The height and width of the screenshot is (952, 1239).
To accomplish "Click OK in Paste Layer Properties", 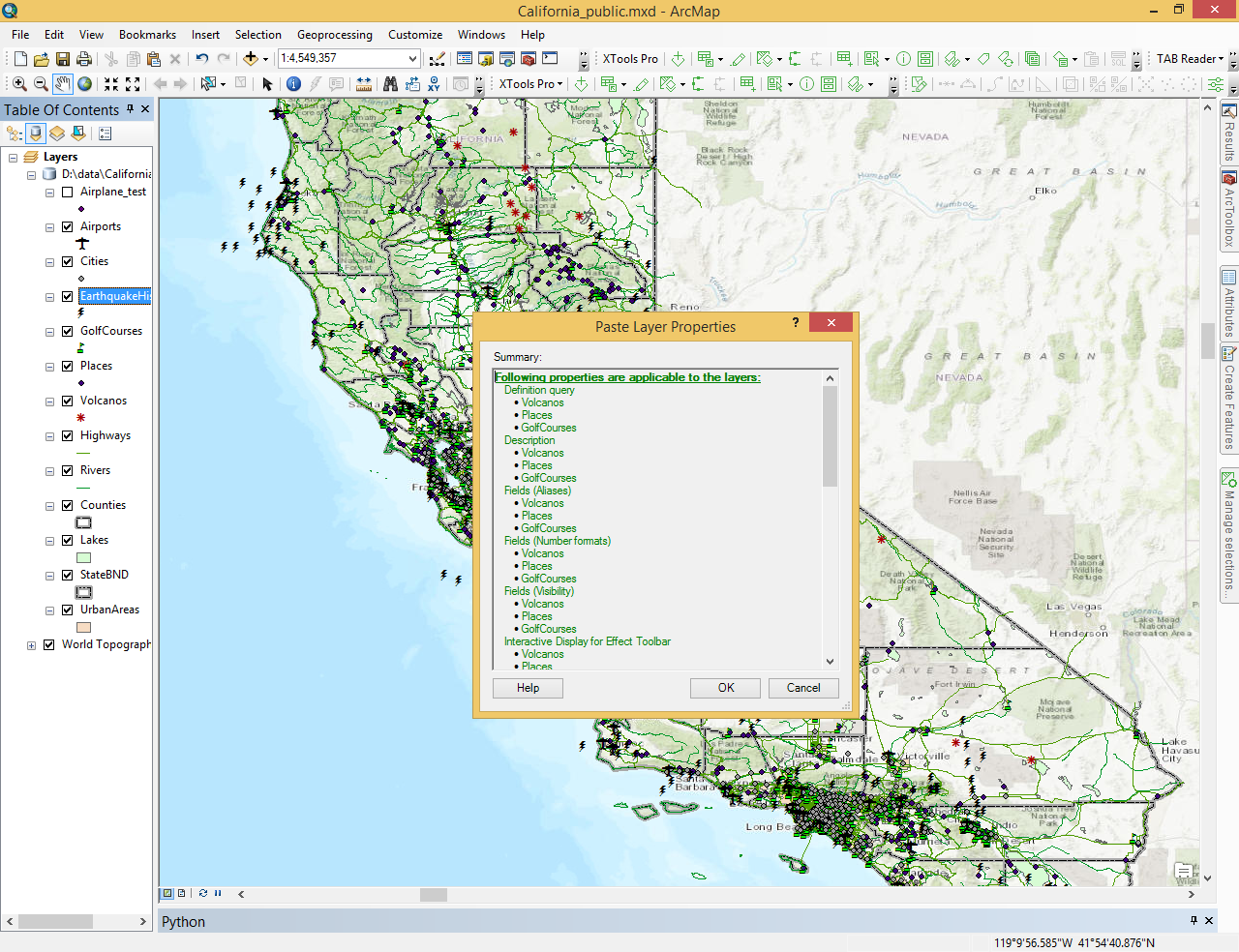I will tap(726, 688).
